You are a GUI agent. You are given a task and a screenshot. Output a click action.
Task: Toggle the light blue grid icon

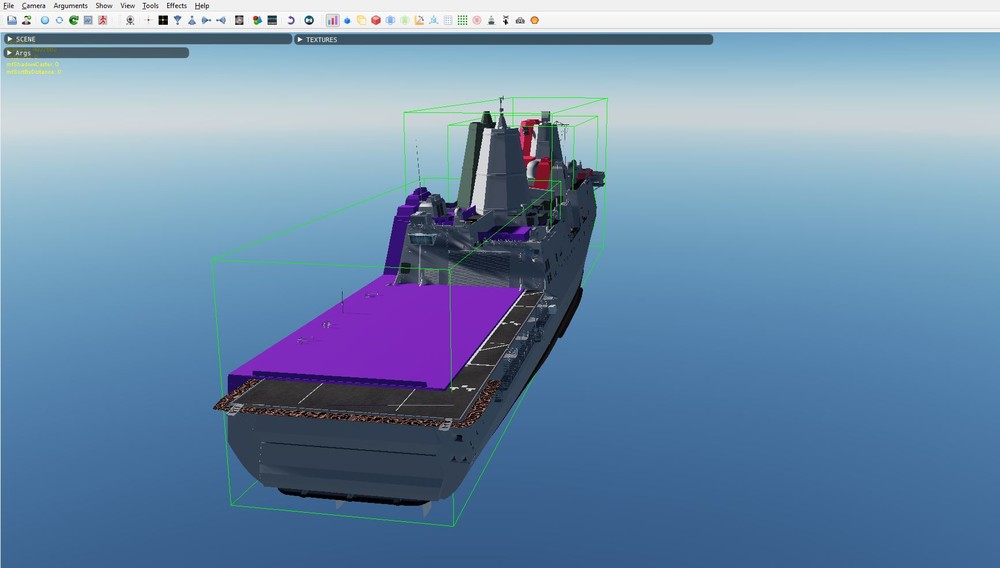point(448,20)
